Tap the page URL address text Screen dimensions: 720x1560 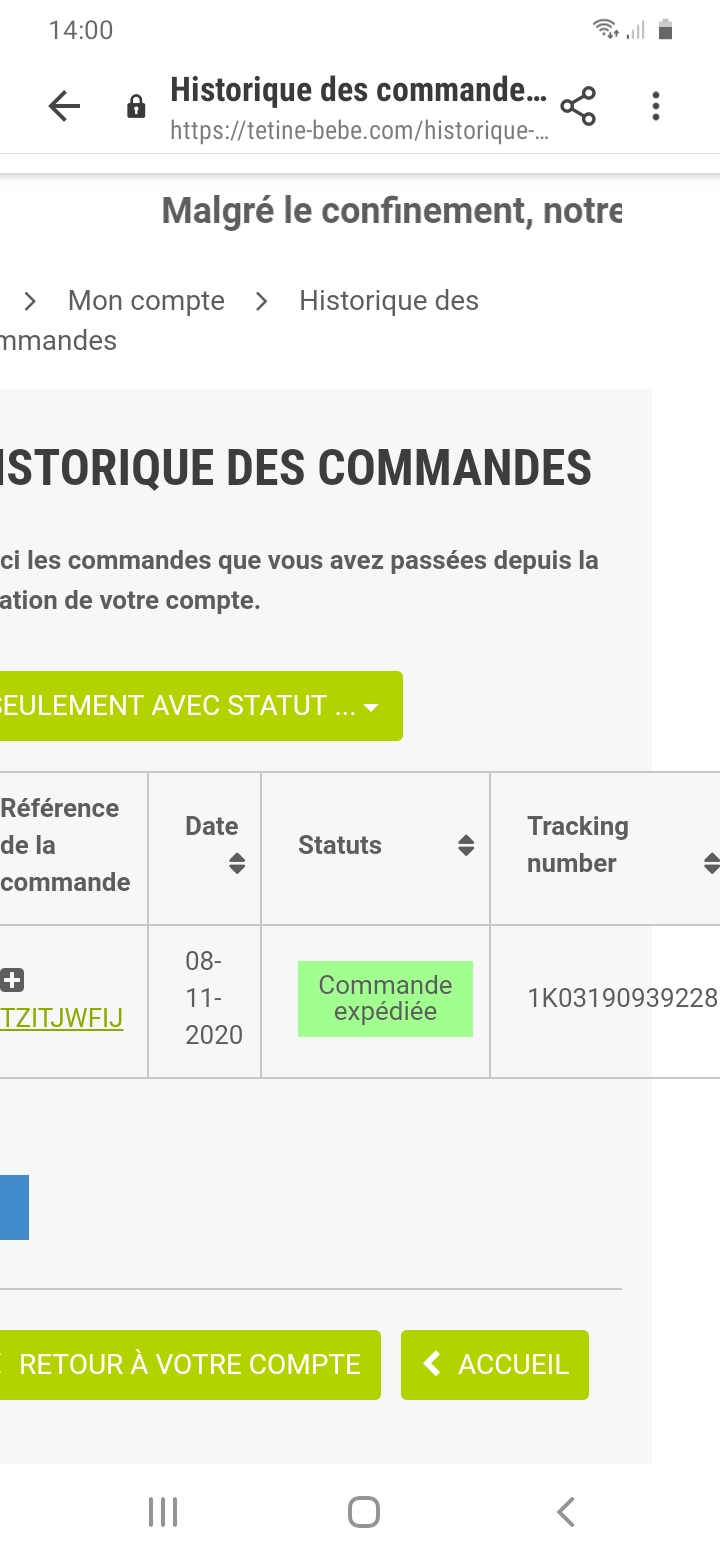(360, 131)
